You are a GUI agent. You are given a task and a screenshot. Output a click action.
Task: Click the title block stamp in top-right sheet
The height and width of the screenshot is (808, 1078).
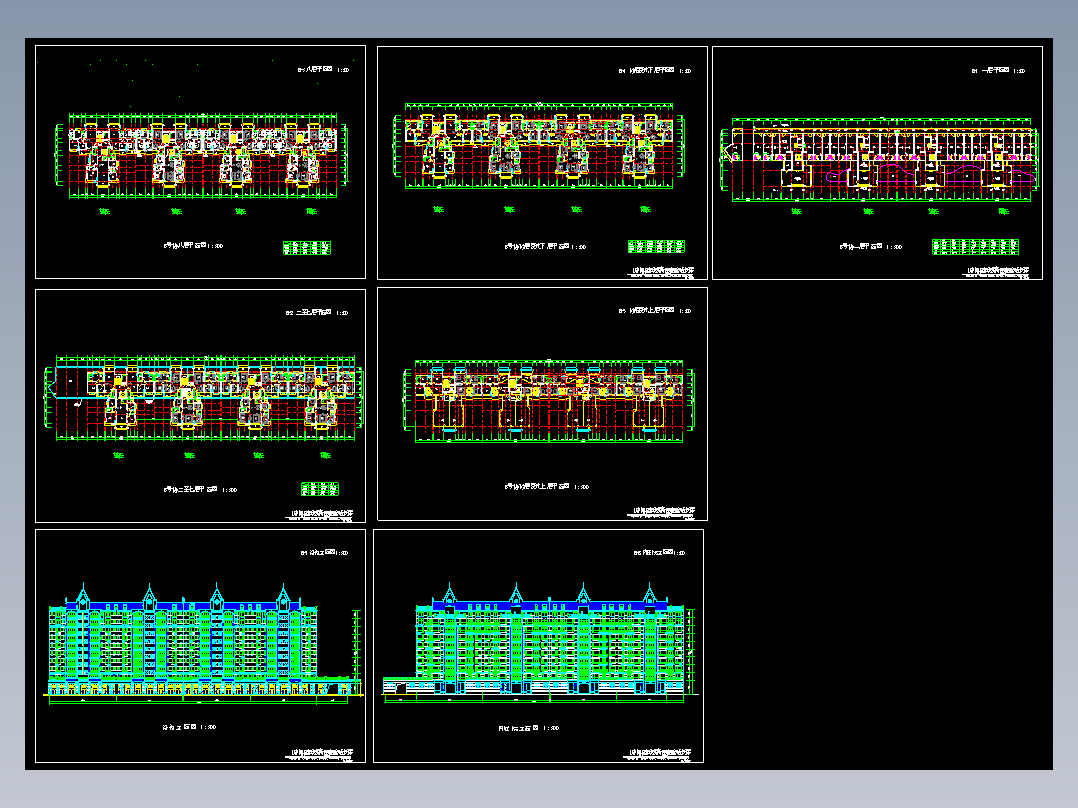998,272
